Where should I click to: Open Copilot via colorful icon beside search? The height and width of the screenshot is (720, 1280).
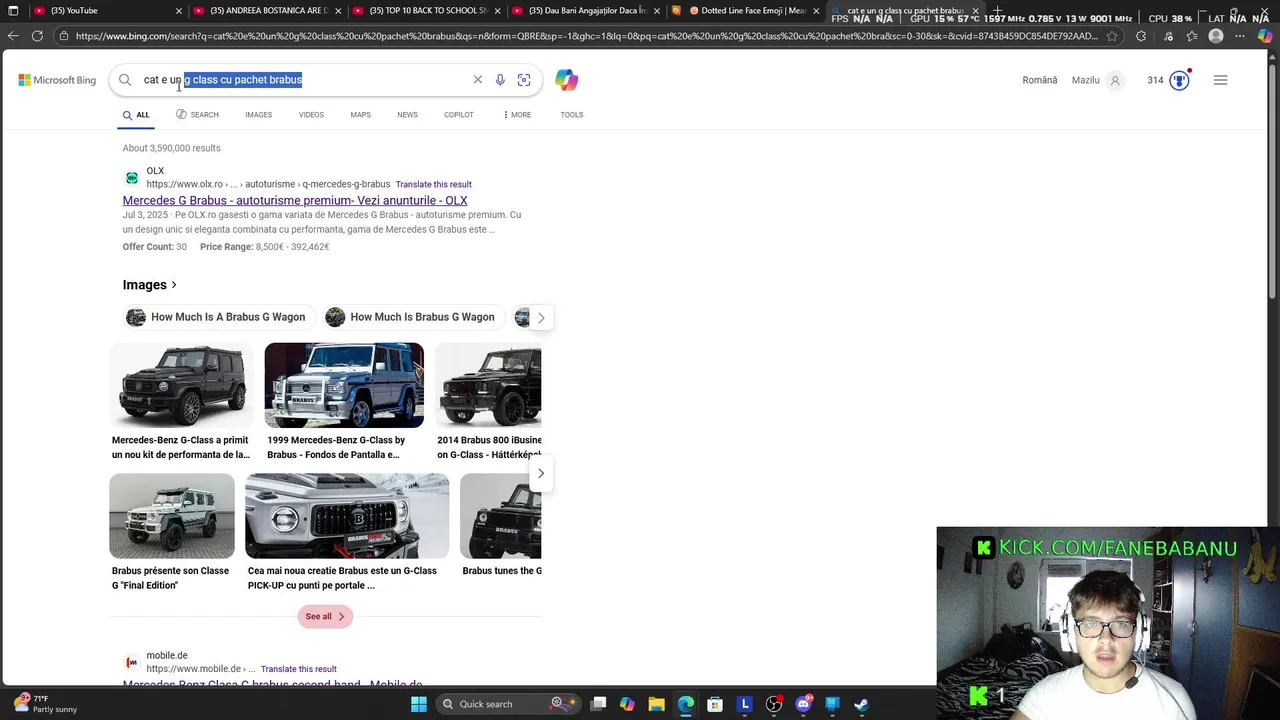(567, 80)
